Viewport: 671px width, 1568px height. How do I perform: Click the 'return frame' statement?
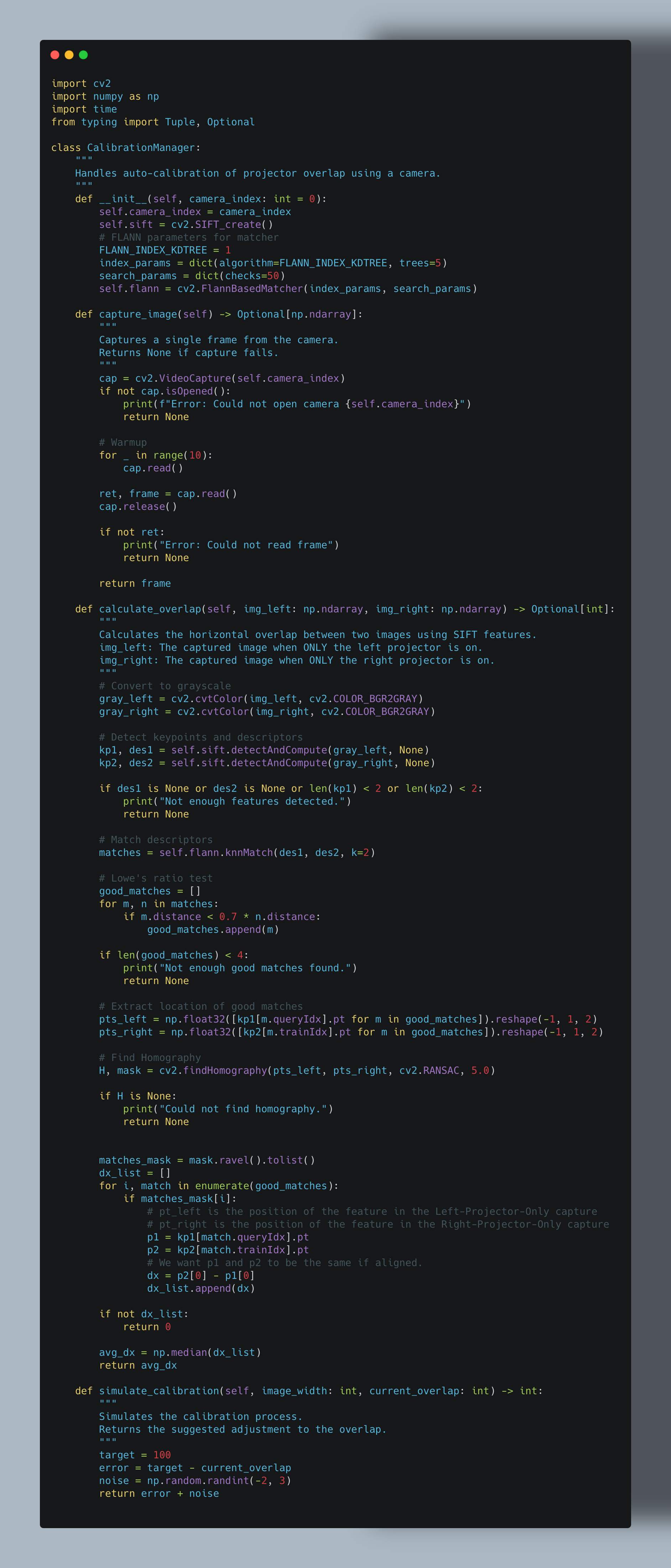pos(135,583)
